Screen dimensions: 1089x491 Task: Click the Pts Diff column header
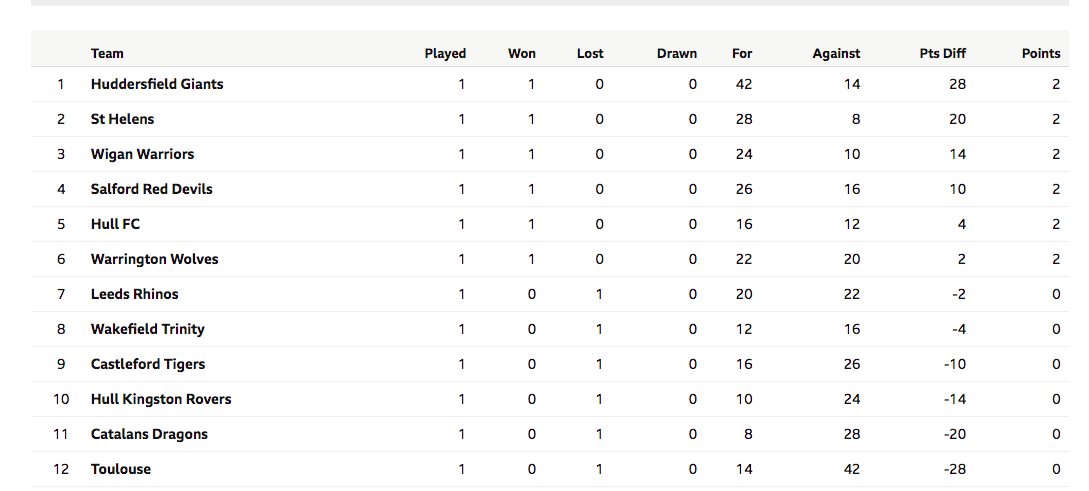(942, 53)
